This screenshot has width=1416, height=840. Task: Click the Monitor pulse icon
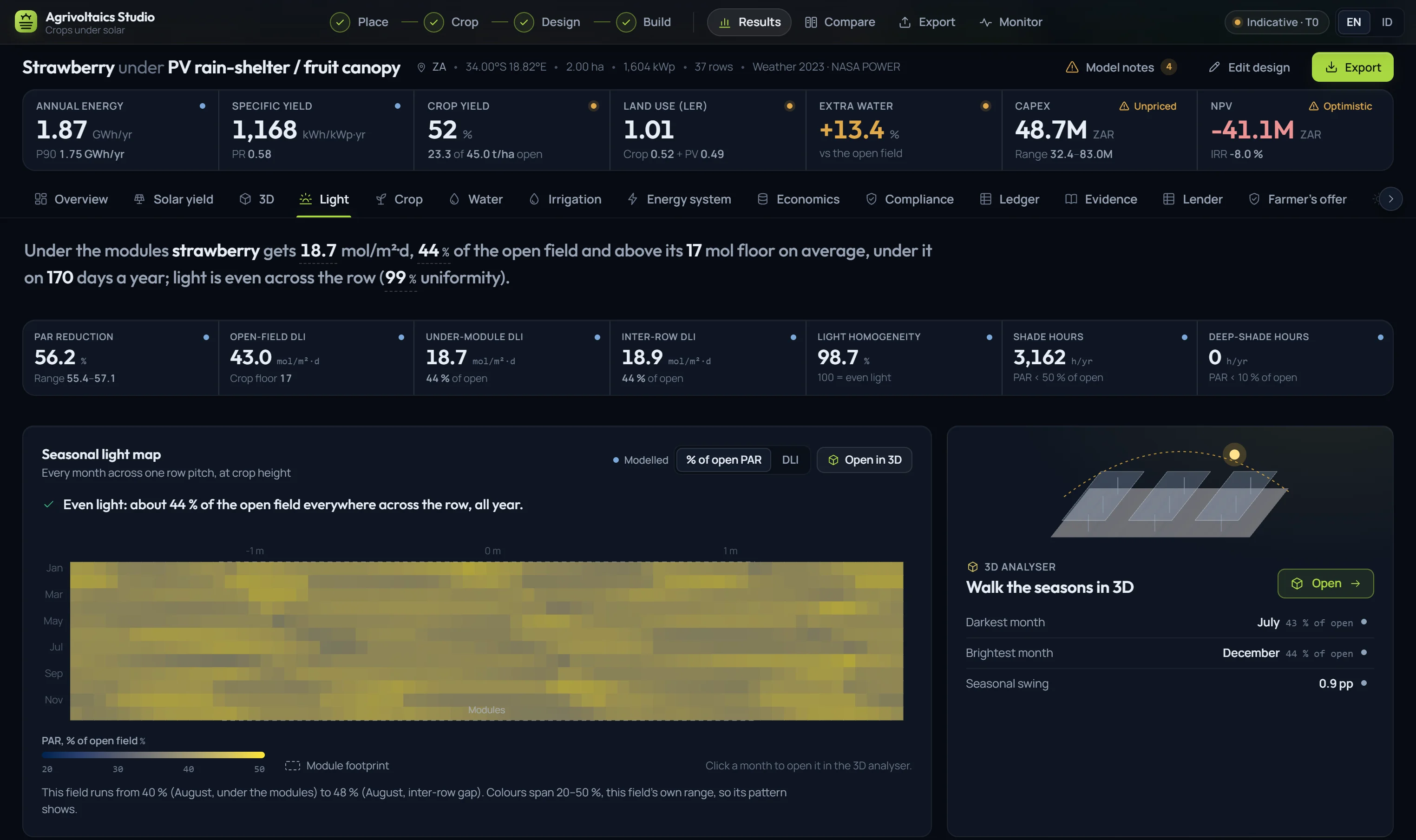(985, 22)
